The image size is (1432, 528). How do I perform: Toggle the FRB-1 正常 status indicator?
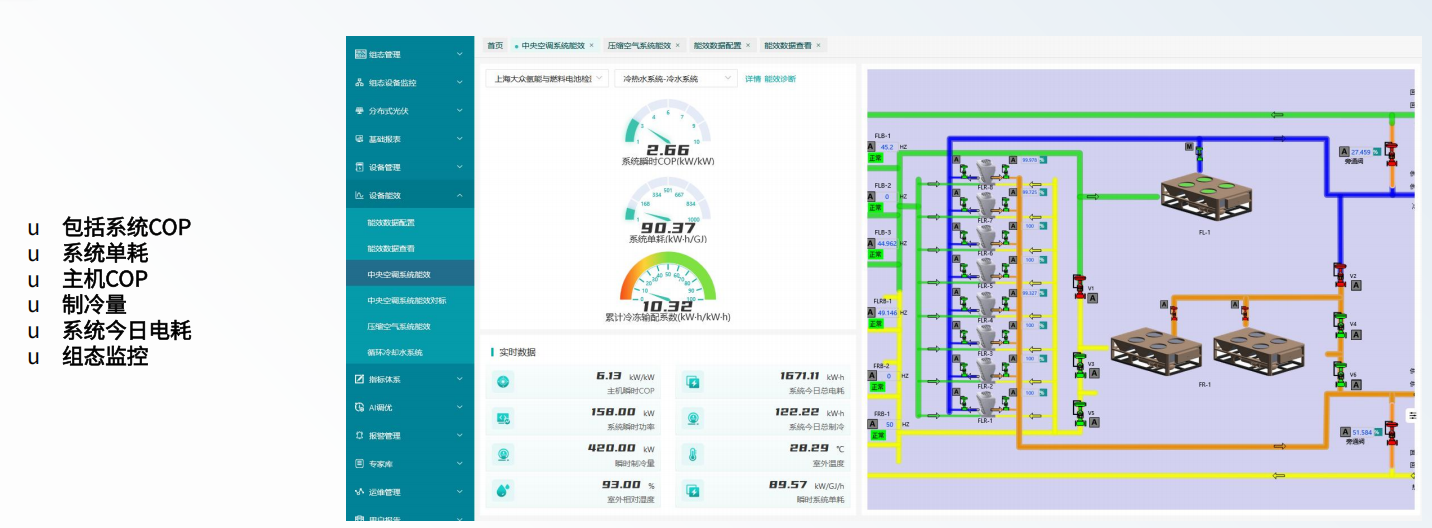pyautogui.click(x=877, y=435)
